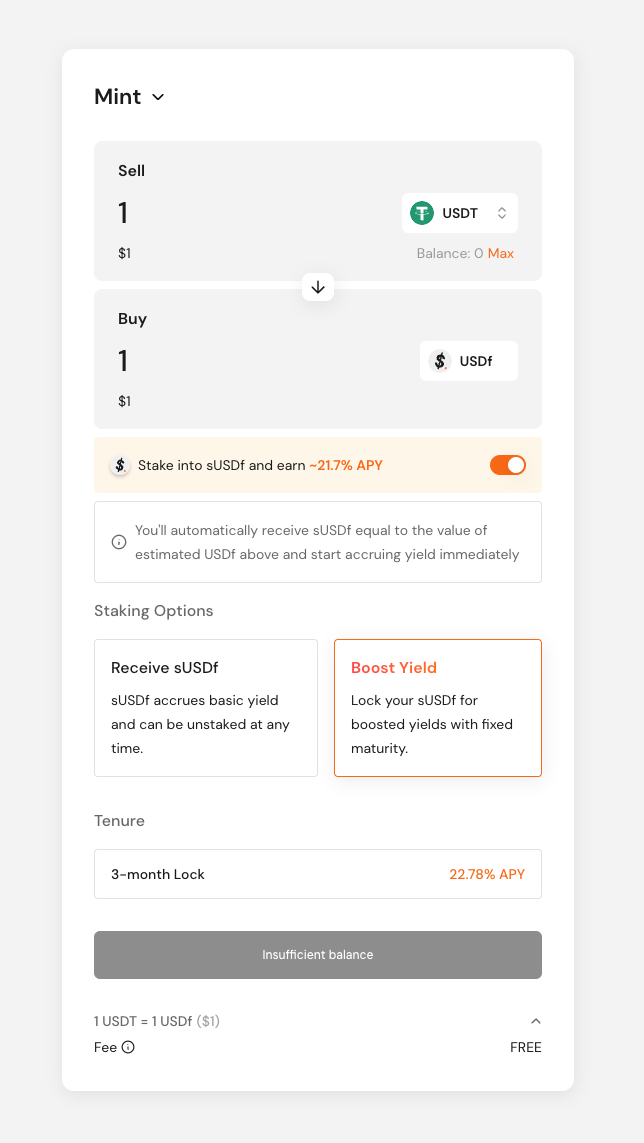
Task: Collapse the rate details chevron
Action: [535, 1021]
